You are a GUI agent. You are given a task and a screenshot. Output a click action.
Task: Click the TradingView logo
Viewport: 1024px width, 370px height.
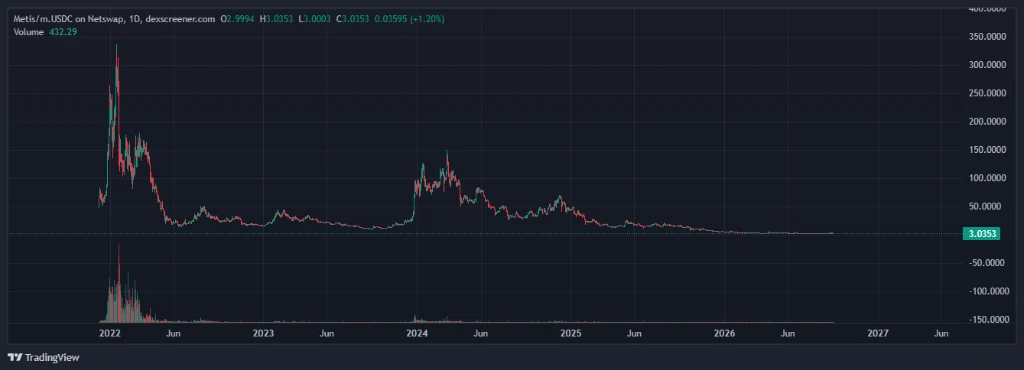pyautogui.click(x=43, y=357)
